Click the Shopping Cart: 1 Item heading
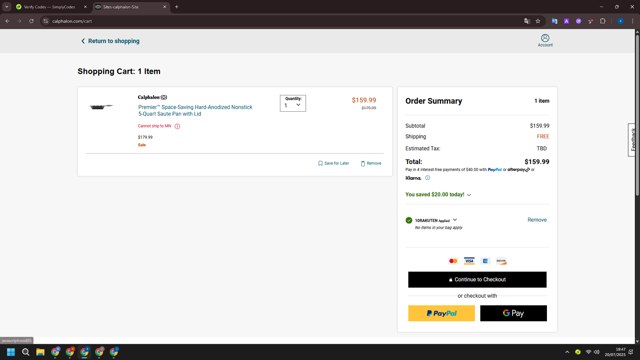Screen dimensions: 640x360 (x=119, y=71)
